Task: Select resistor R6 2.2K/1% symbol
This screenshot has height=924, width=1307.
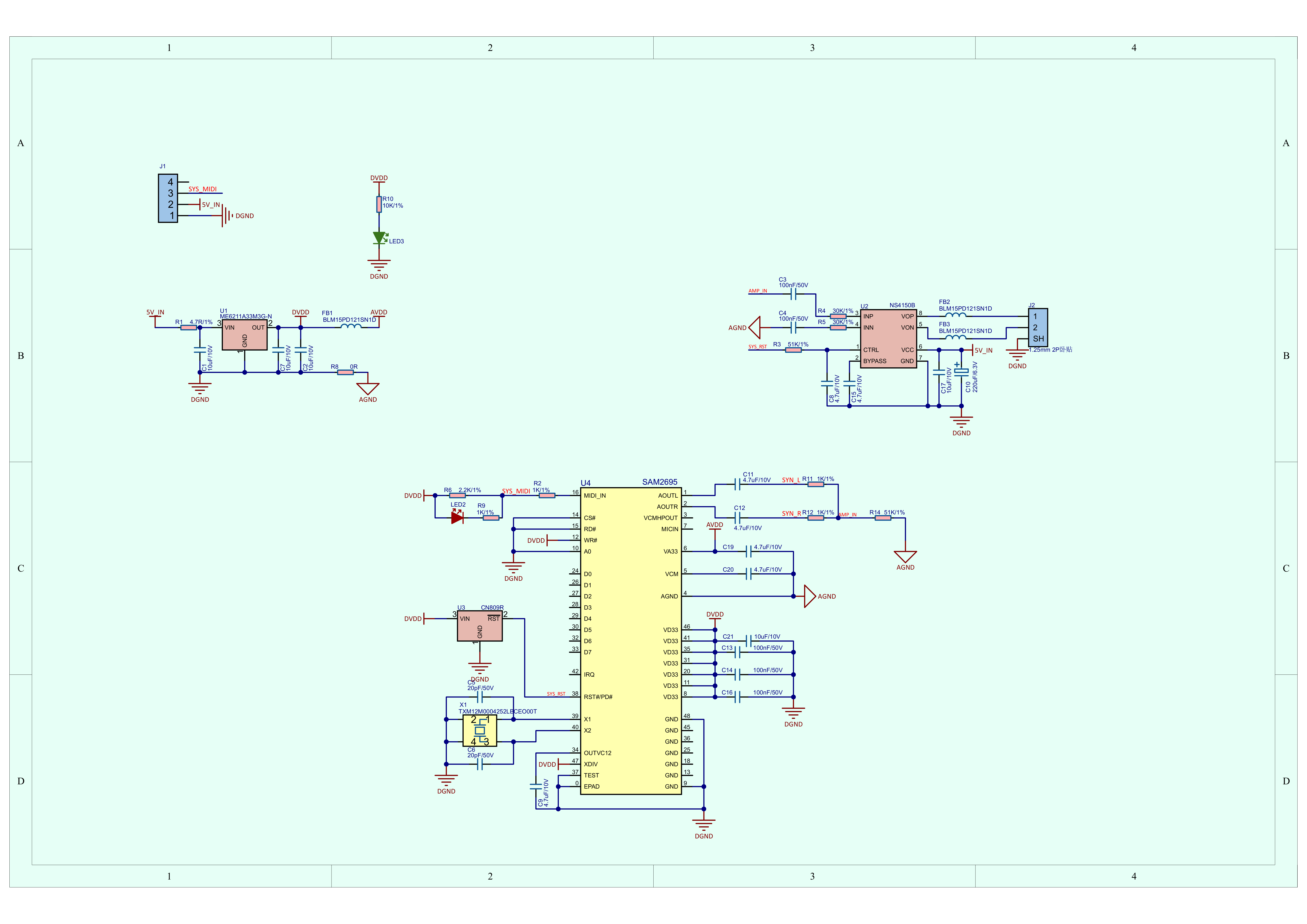Action: pyautogui.click(x=457, y=496)
